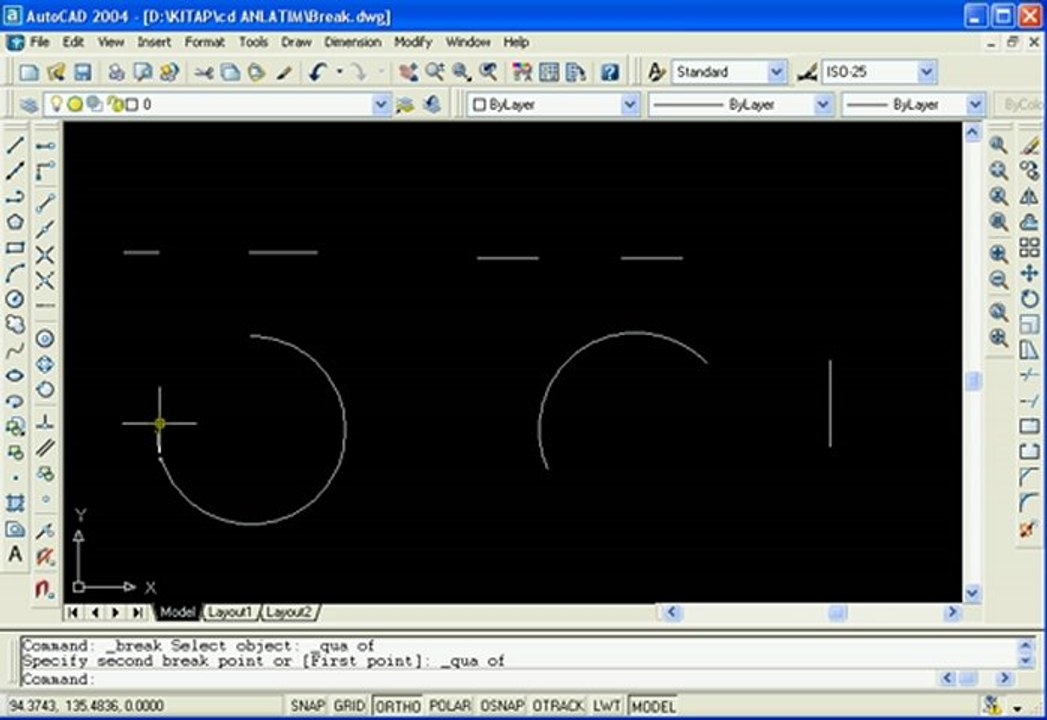Click the Match Properties brush icon
Viewport: 1047px width, 720px height.
[285, 71]
